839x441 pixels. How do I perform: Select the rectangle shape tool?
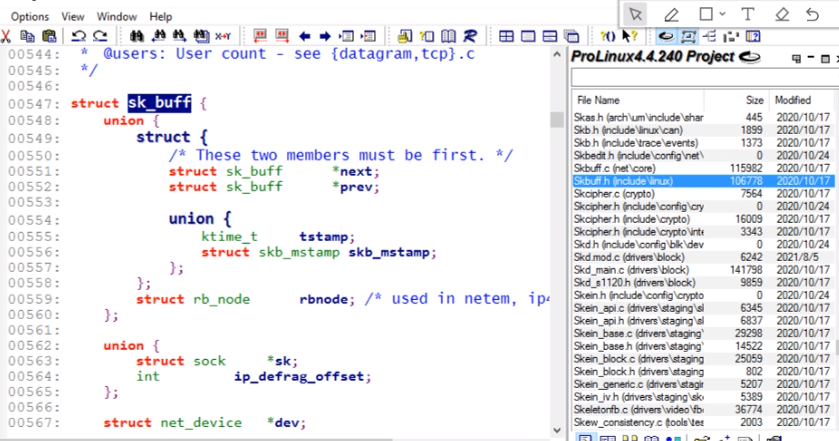click(x=706, y=14)
